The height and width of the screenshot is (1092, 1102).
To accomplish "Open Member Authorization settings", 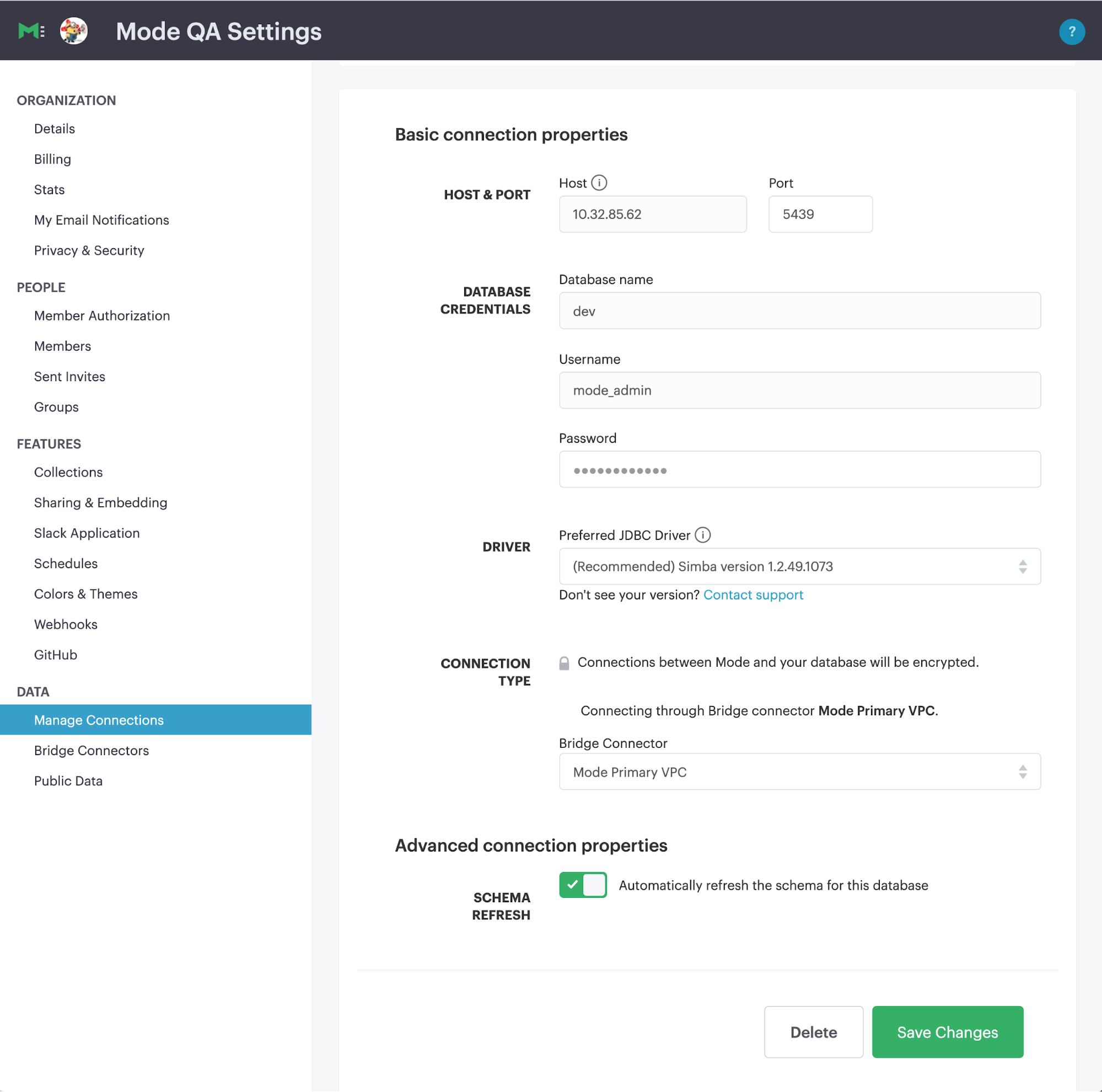I will [x=102, y=315].
